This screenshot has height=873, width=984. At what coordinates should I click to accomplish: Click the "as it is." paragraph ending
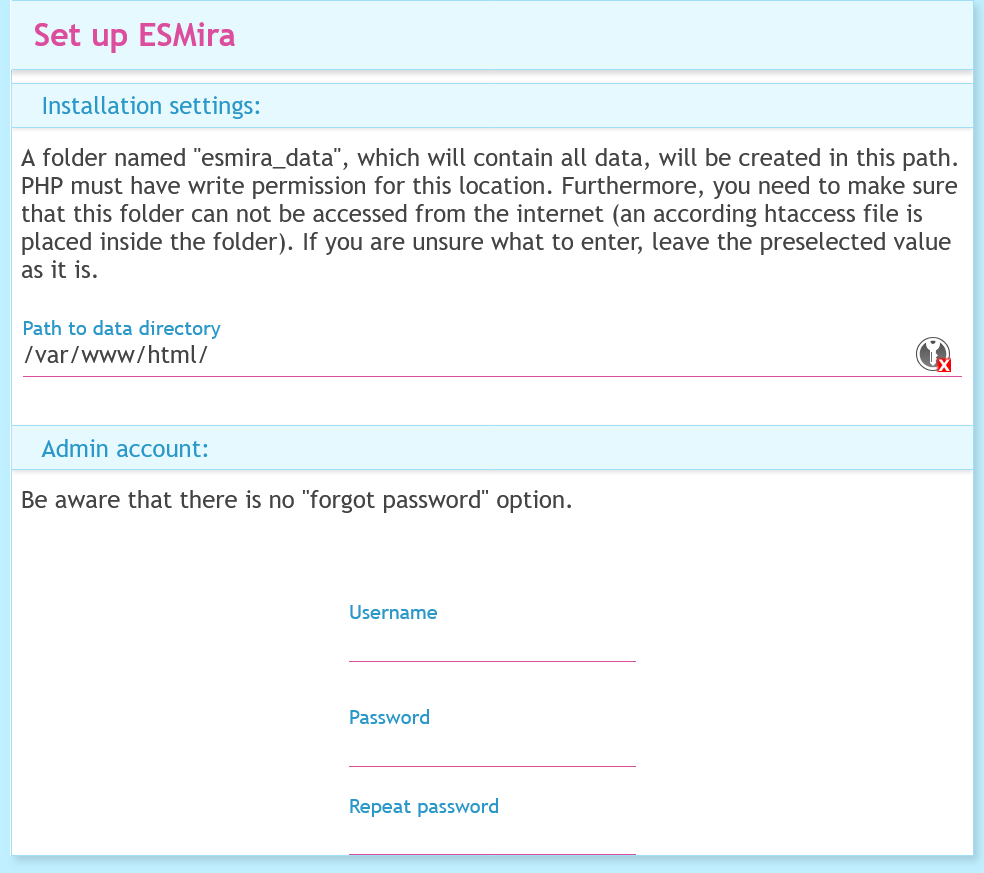(59, 271)
